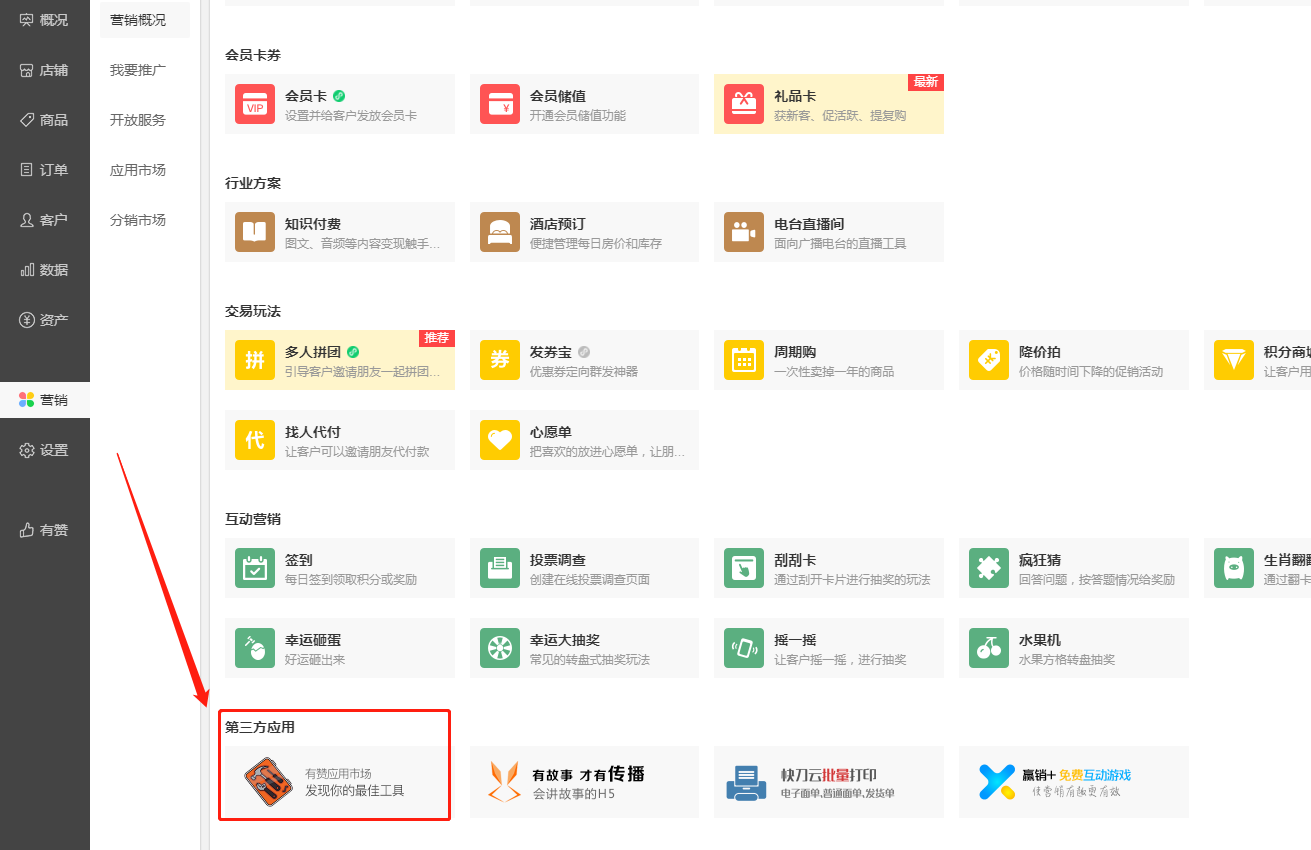Screen dimensions: 1311x850
Task: Open 数据 in the sidebar
Action: pyautogui.click(x=44, y=270)
